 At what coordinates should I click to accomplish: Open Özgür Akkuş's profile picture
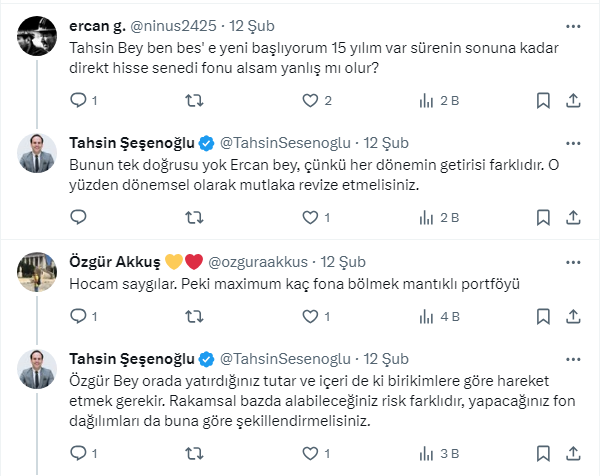point(40,273)
